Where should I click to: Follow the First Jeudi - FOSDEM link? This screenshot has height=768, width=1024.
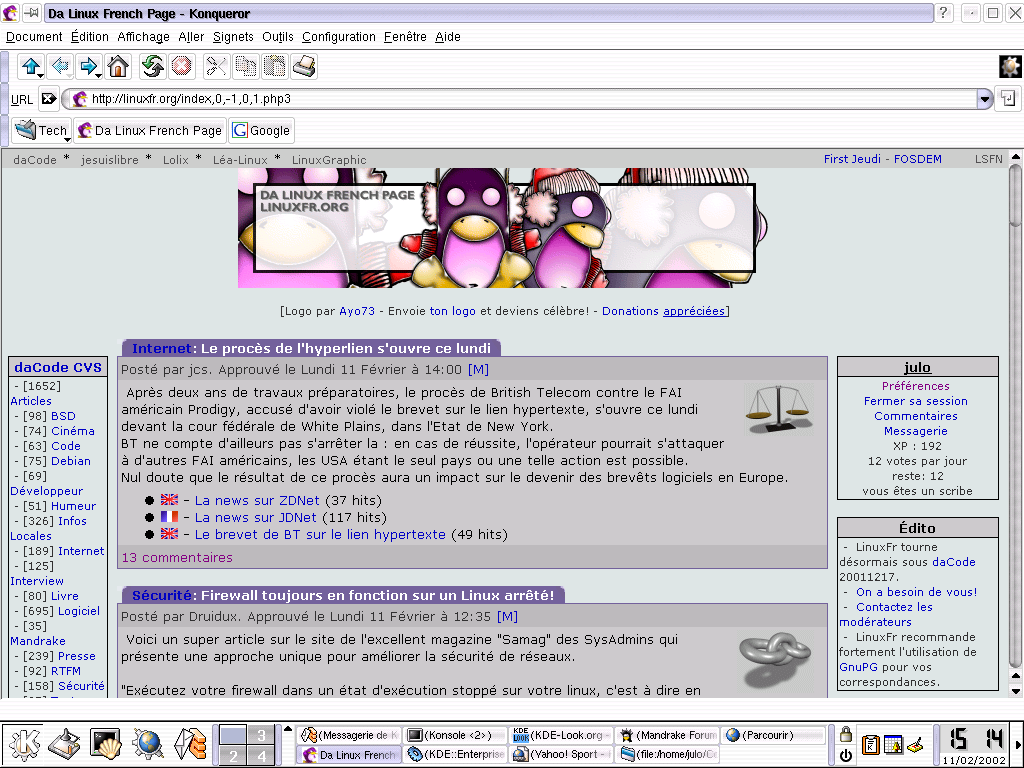point(882,159)
